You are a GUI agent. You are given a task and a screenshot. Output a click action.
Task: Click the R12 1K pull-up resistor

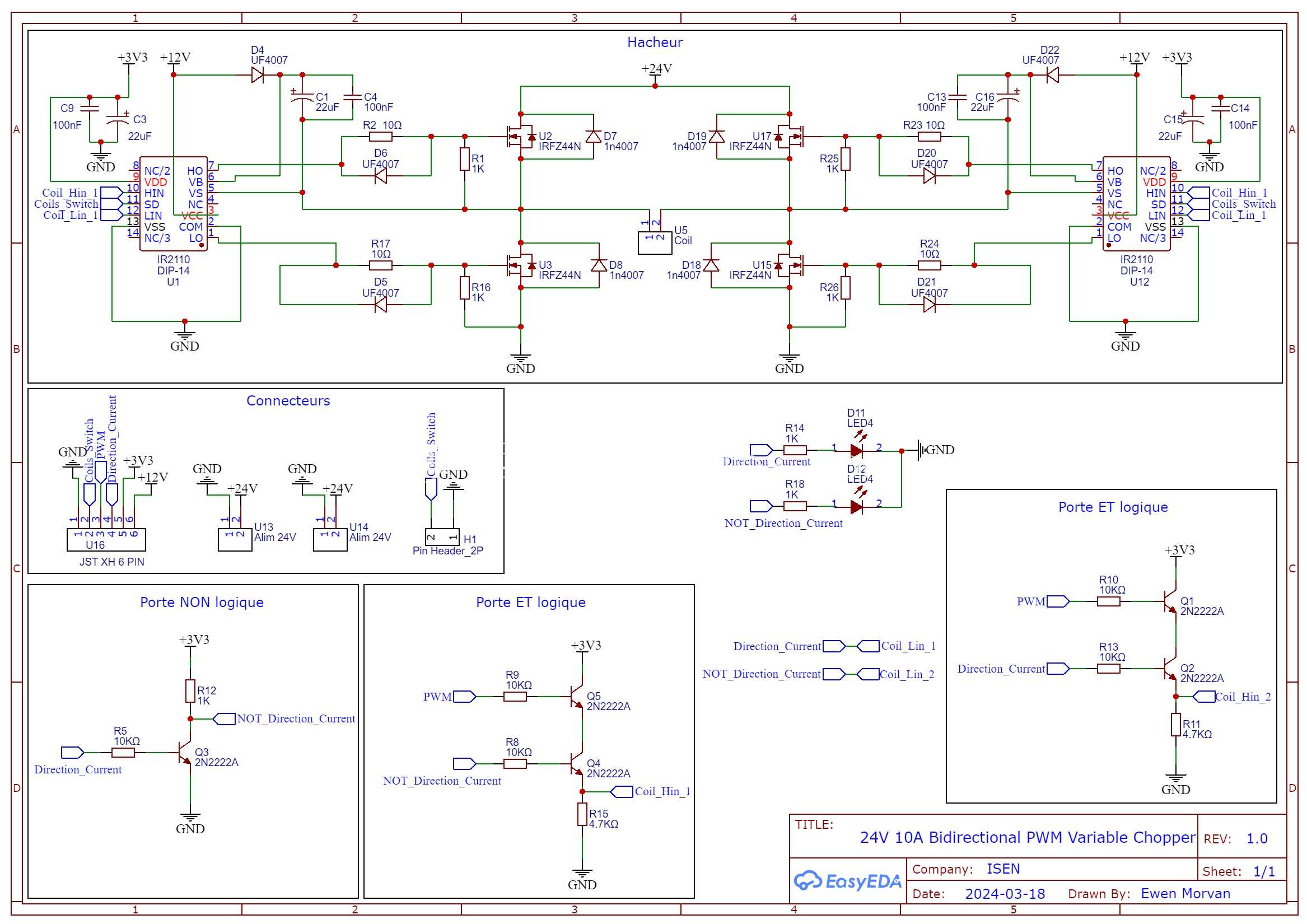tap(190, 690)
